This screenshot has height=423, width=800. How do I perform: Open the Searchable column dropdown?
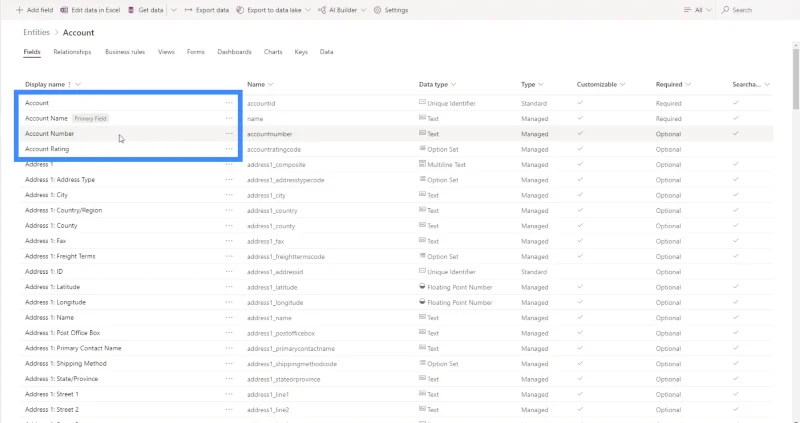pyautogui.click(x=767, y=85)
